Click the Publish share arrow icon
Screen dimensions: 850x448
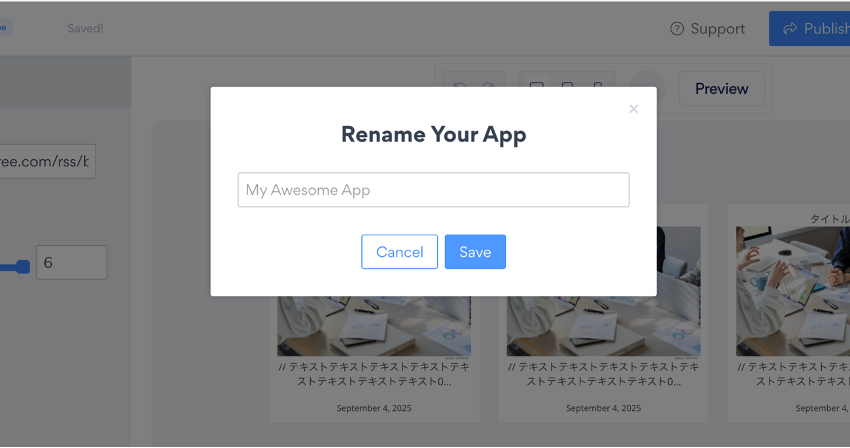[790, 28]
